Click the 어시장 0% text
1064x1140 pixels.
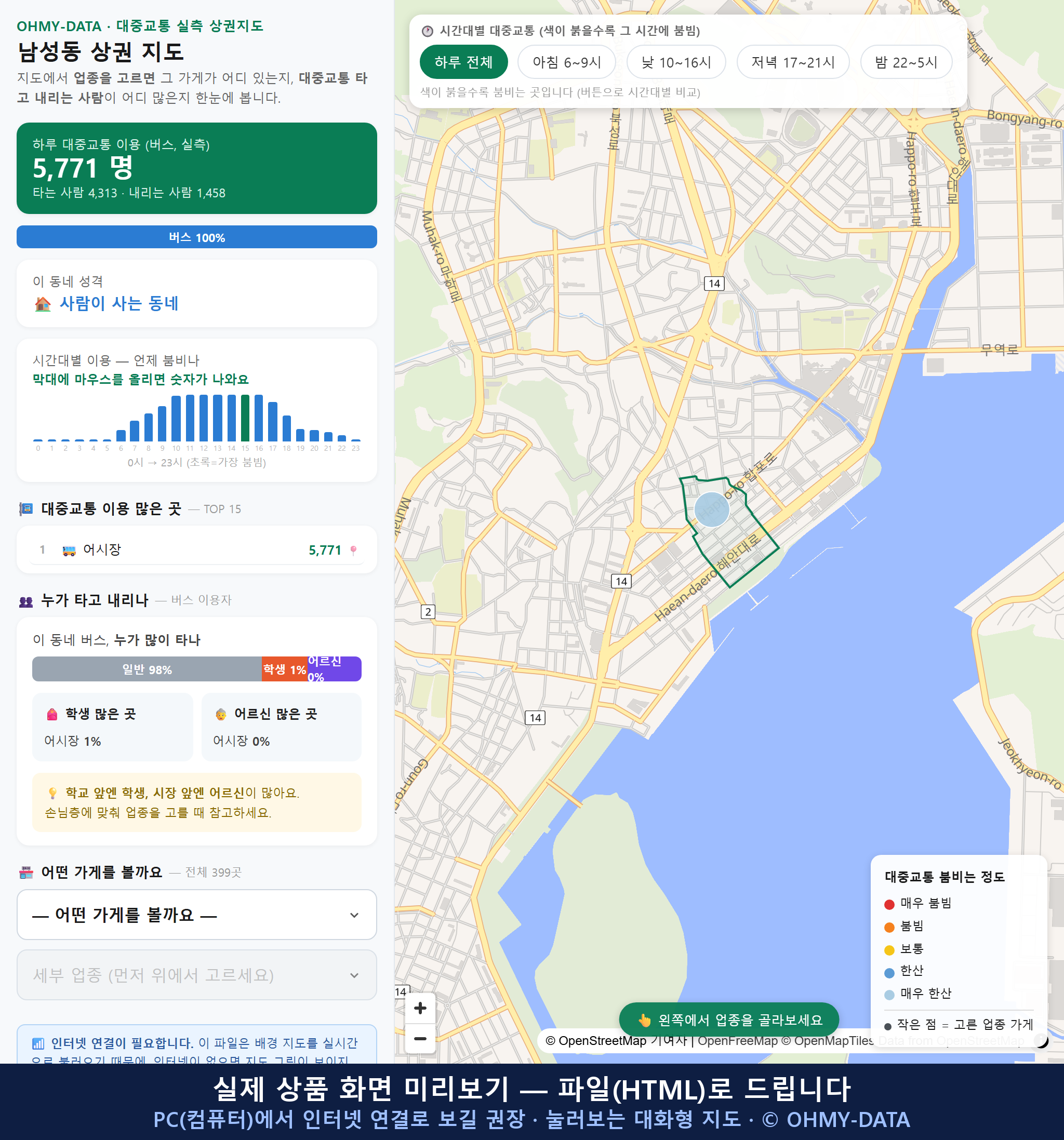click(x=242, y=741)
